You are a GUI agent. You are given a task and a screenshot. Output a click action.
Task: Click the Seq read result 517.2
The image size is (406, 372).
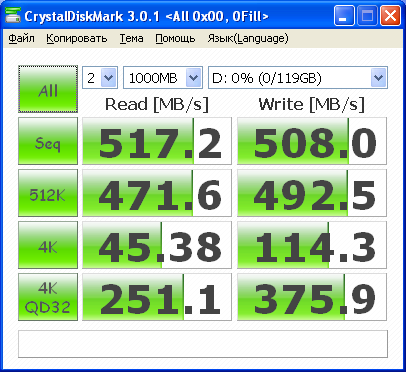tap(157, 141)
